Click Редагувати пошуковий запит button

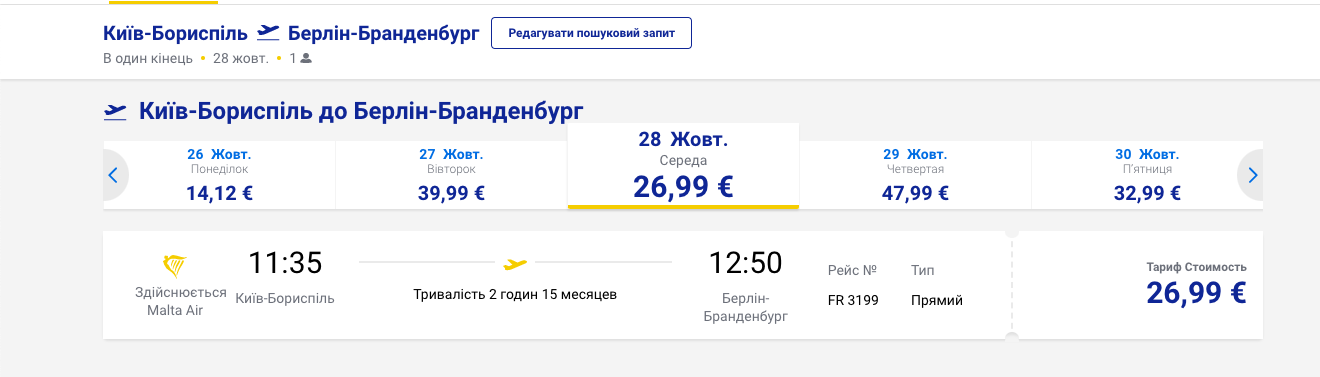[x=591, y=33]
